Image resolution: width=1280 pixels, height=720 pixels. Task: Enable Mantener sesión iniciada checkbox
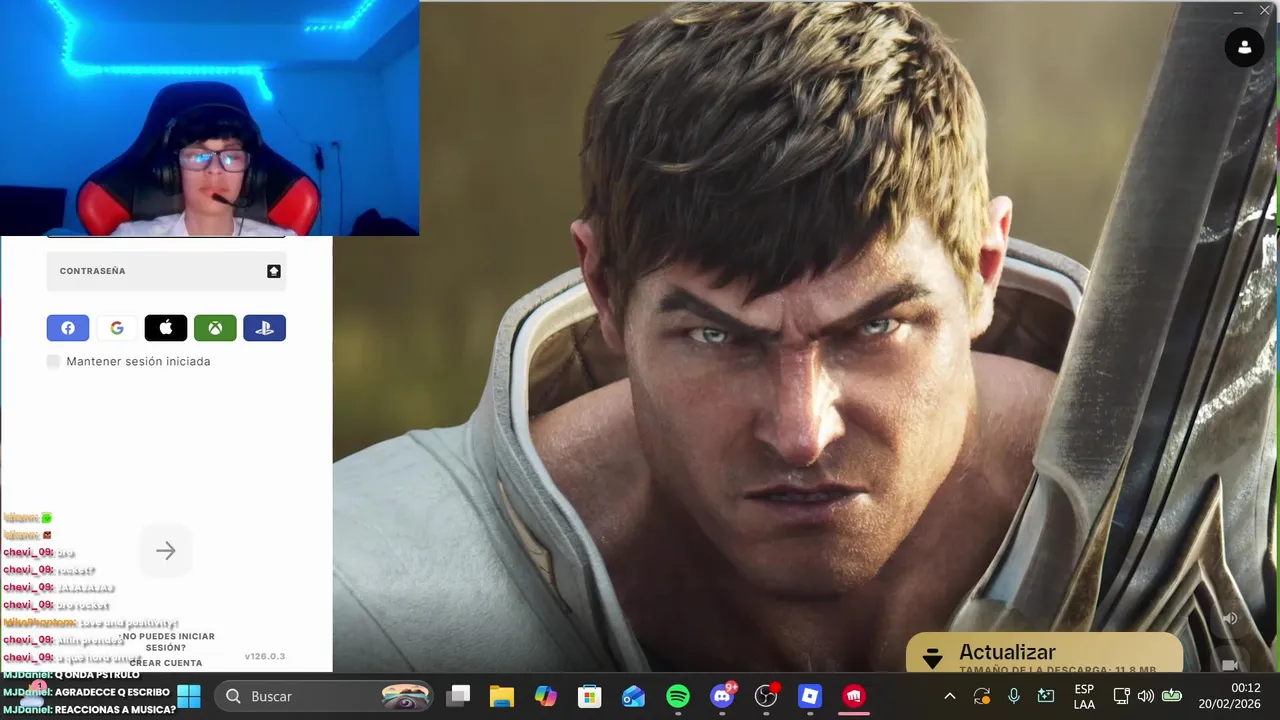(54, 361)
